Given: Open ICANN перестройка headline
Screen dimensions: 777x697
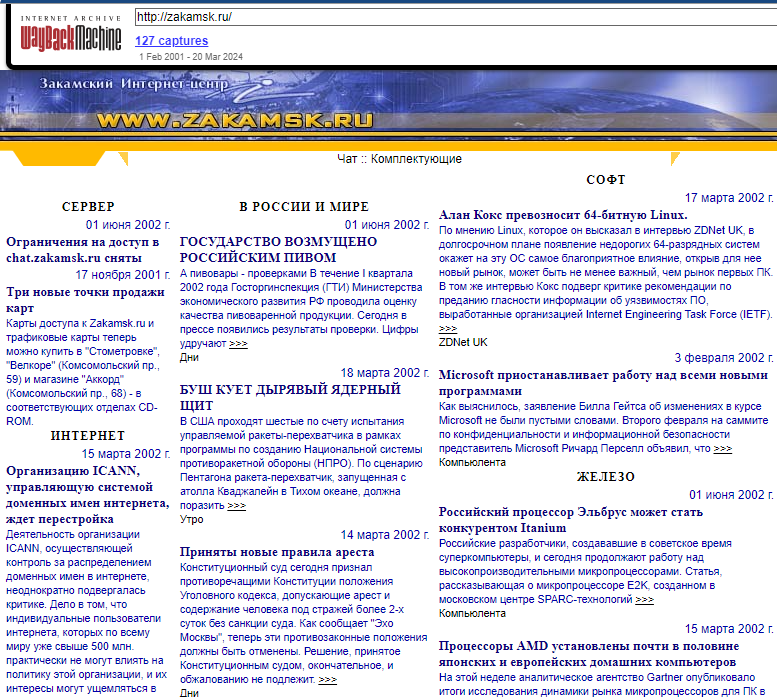Looking at the screenshot, I should [x=87, y=494].
